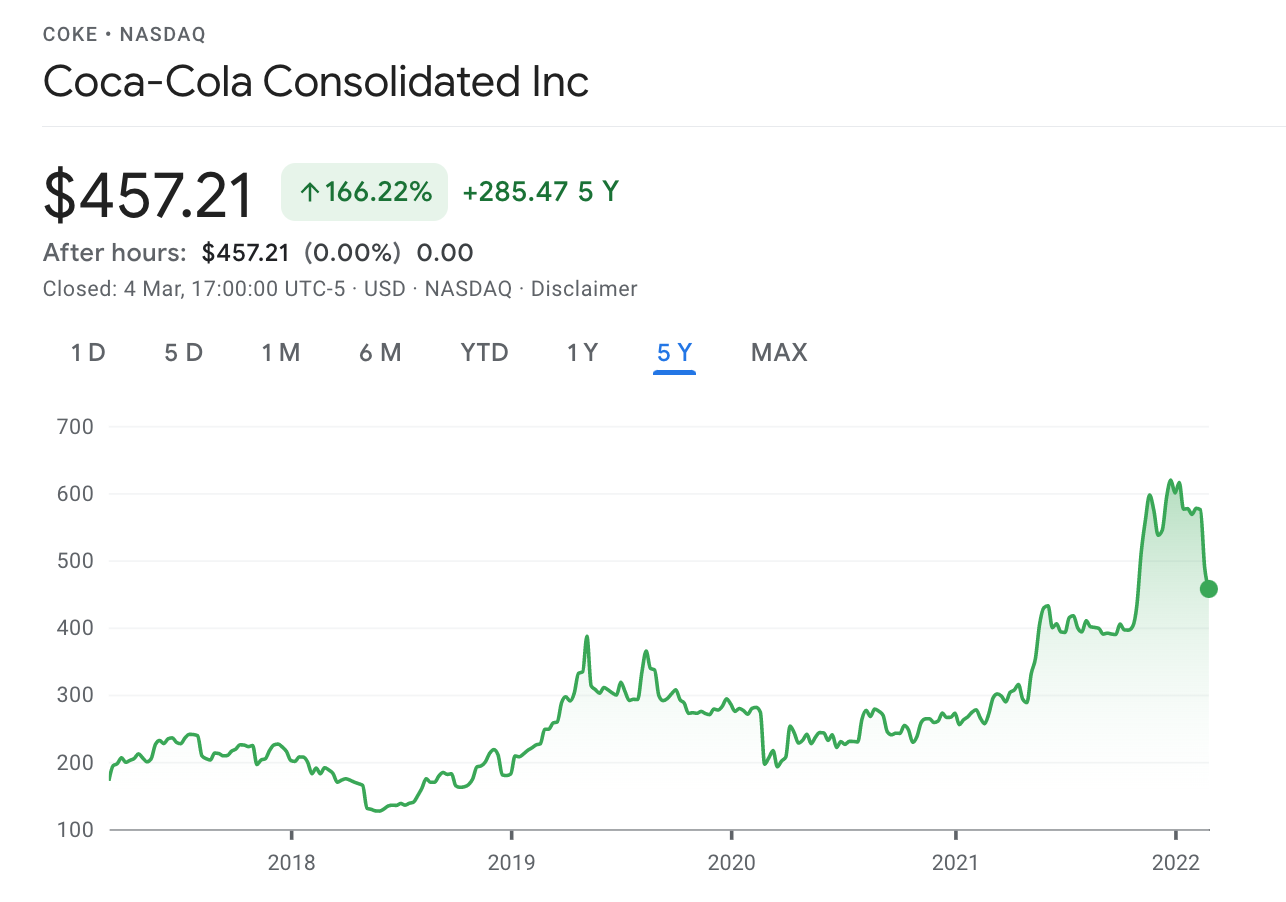The image size is (1286, 902).
Task: Show MAX price history
Action: coord(779,352)
